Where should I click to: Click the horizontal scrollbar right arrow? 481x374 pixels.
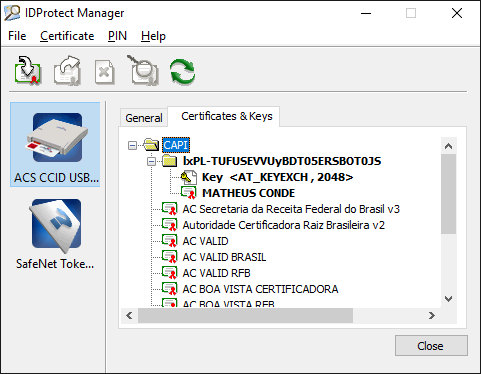click(432, 315)
